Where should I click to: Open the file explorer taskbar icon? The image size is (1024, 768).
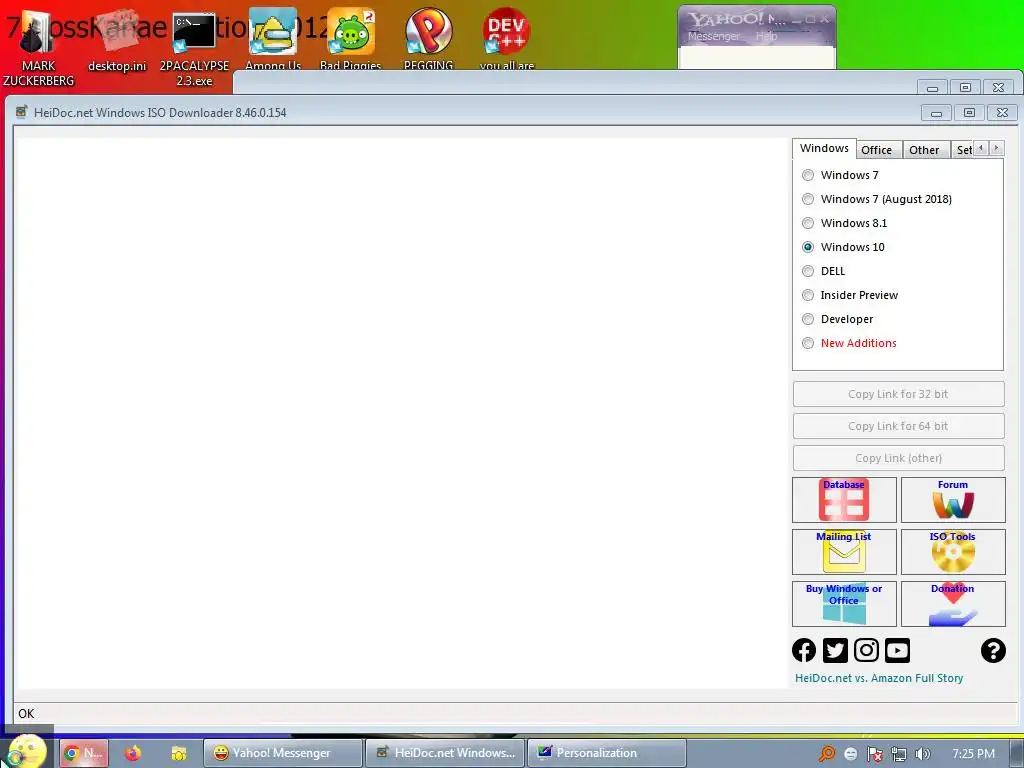(x=179, y=753)
